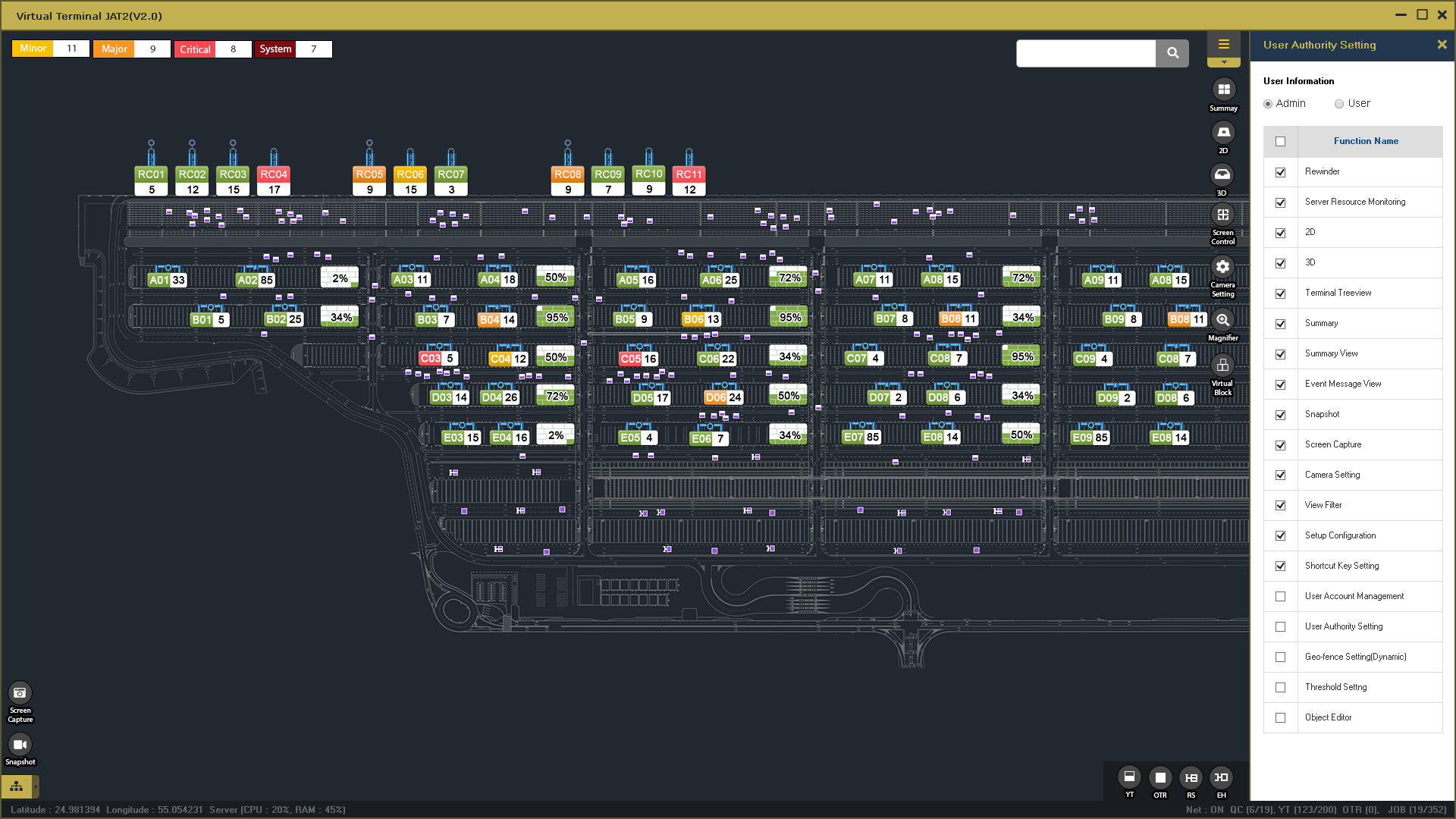Select the User radio button
1456x819 pixels.
point(1339,104)
